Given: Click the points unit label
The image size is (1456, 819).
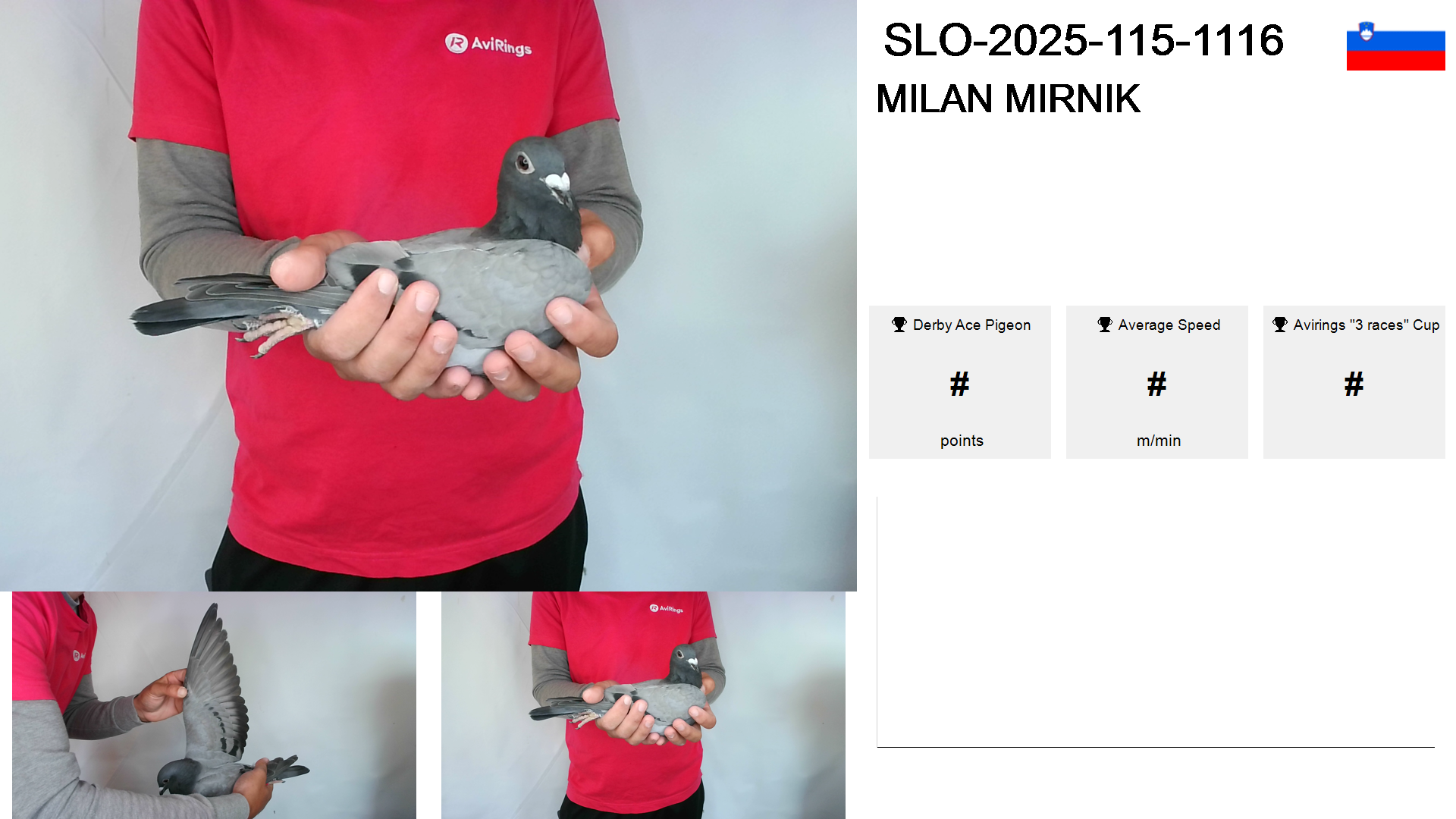Looking at the screenshot, I should [x=962, y=441].
